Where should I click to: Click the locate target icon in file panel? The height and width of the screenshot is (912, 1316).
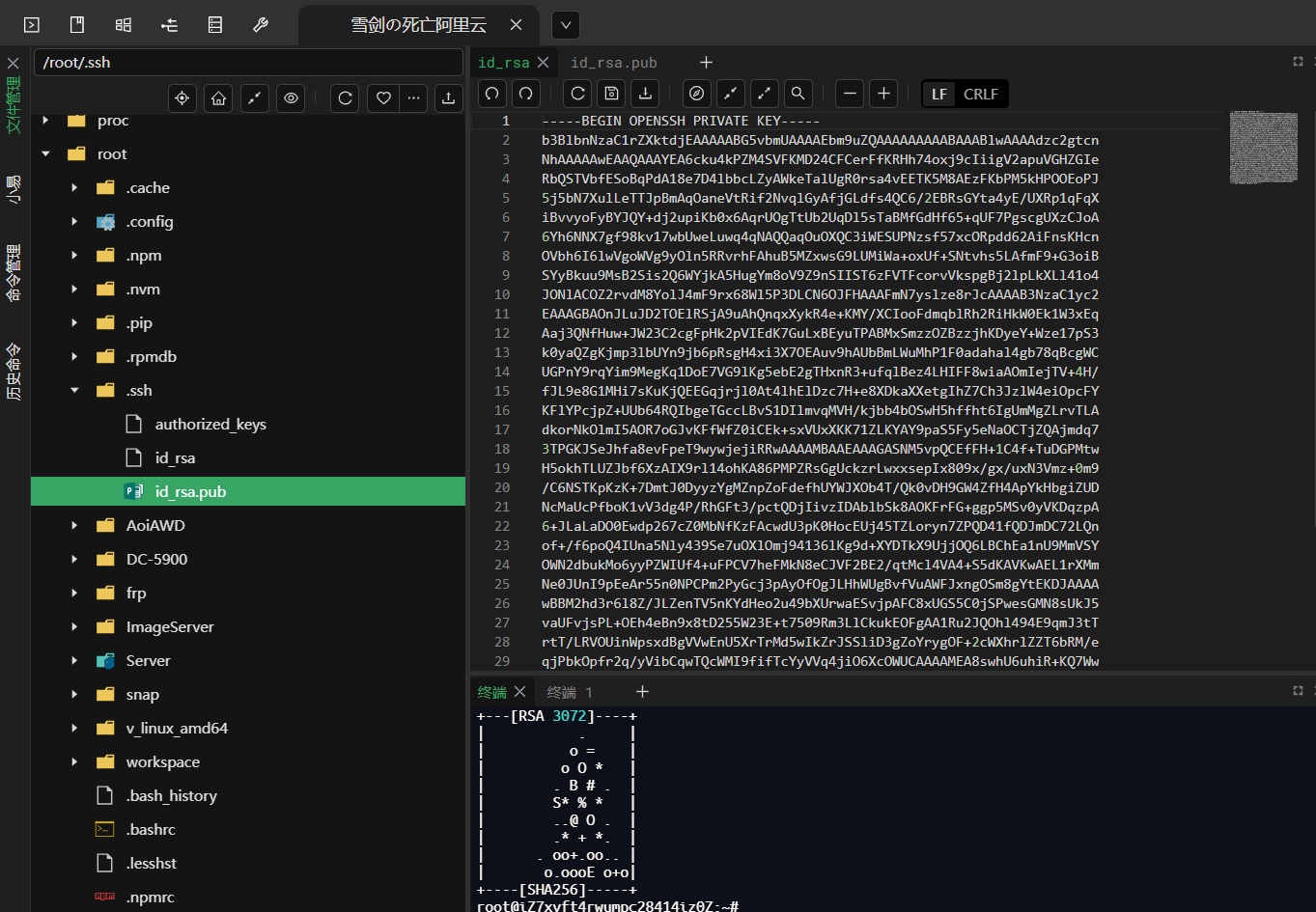tap(182, 98)
